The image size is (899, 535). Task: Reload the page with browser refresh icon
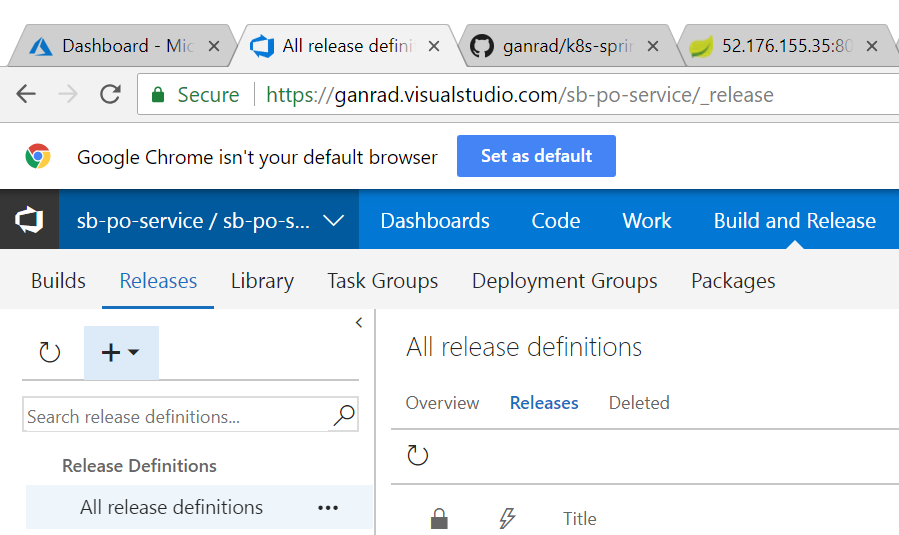[x=110, y=93]
